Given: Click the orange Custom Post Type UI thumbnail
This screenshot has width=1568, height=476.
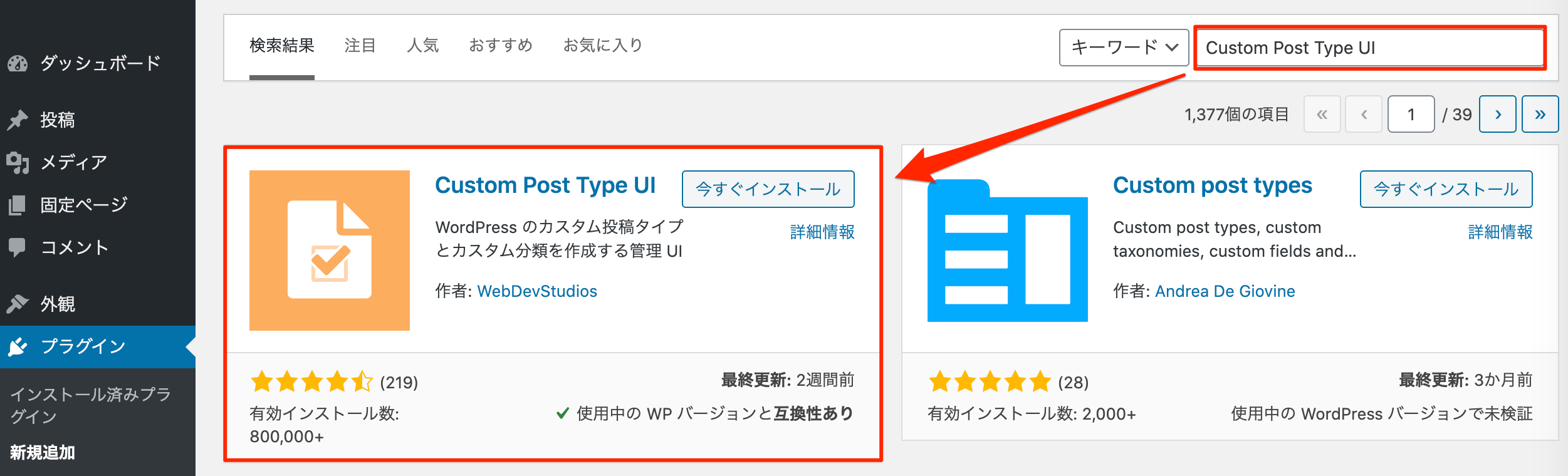Looking at the screenshot, I should click(329, 251).
